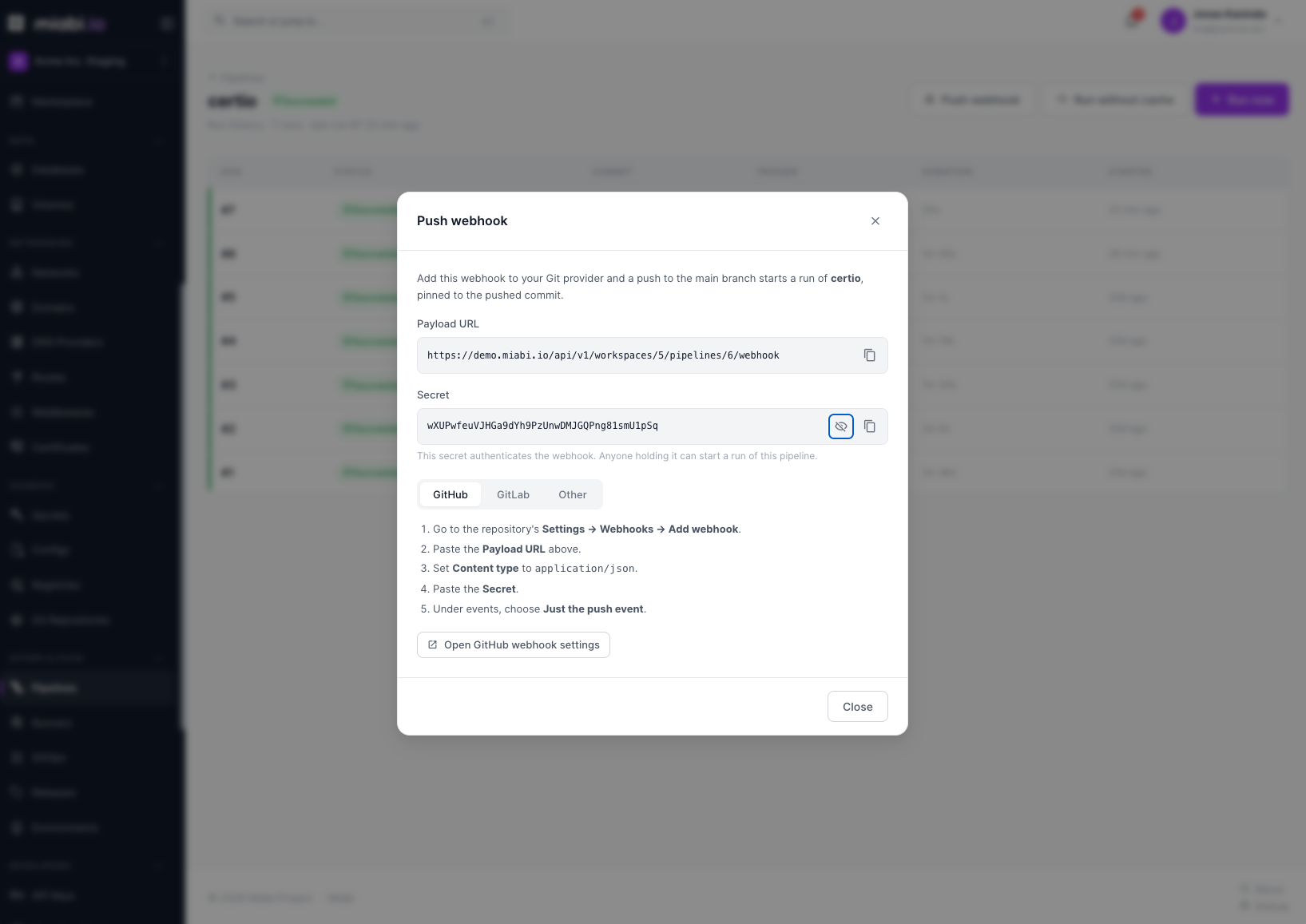Select the Payload URL field
Viewport: 1306px width, 924px height.
click(652, 355)
